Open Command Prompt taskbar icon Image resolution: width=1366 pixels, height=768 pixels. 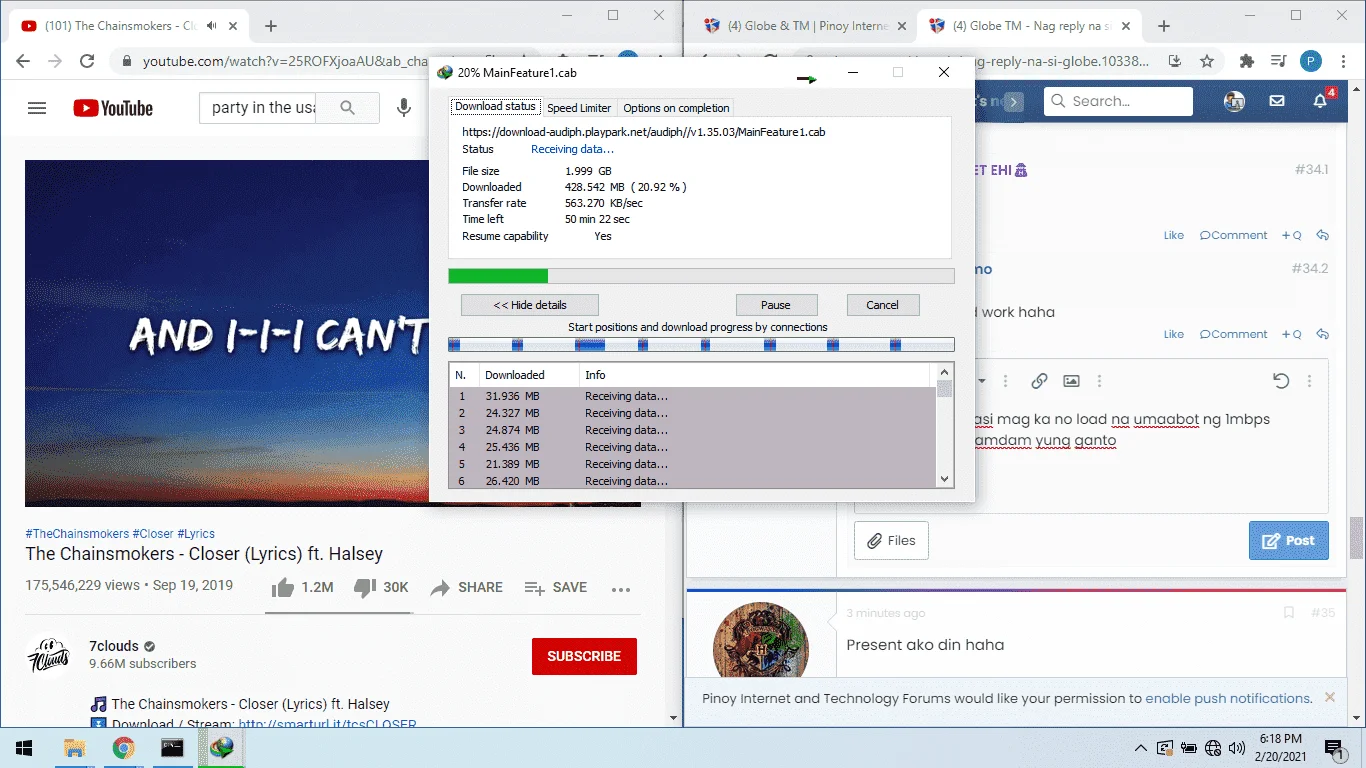(172, 748)
